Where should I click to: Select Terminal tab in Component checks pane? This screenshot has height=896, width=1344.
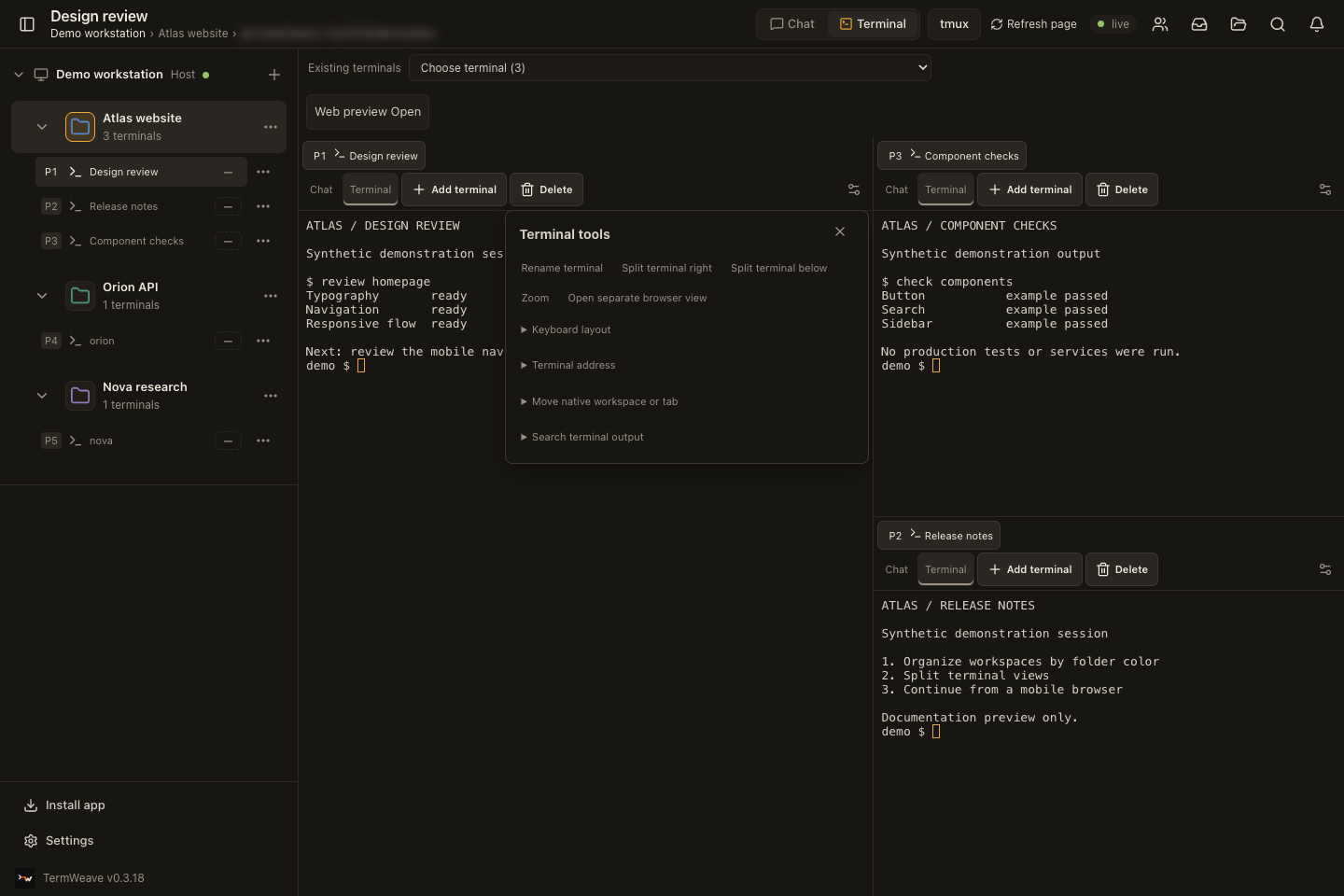pyautogui.click(x=945, y=189)
